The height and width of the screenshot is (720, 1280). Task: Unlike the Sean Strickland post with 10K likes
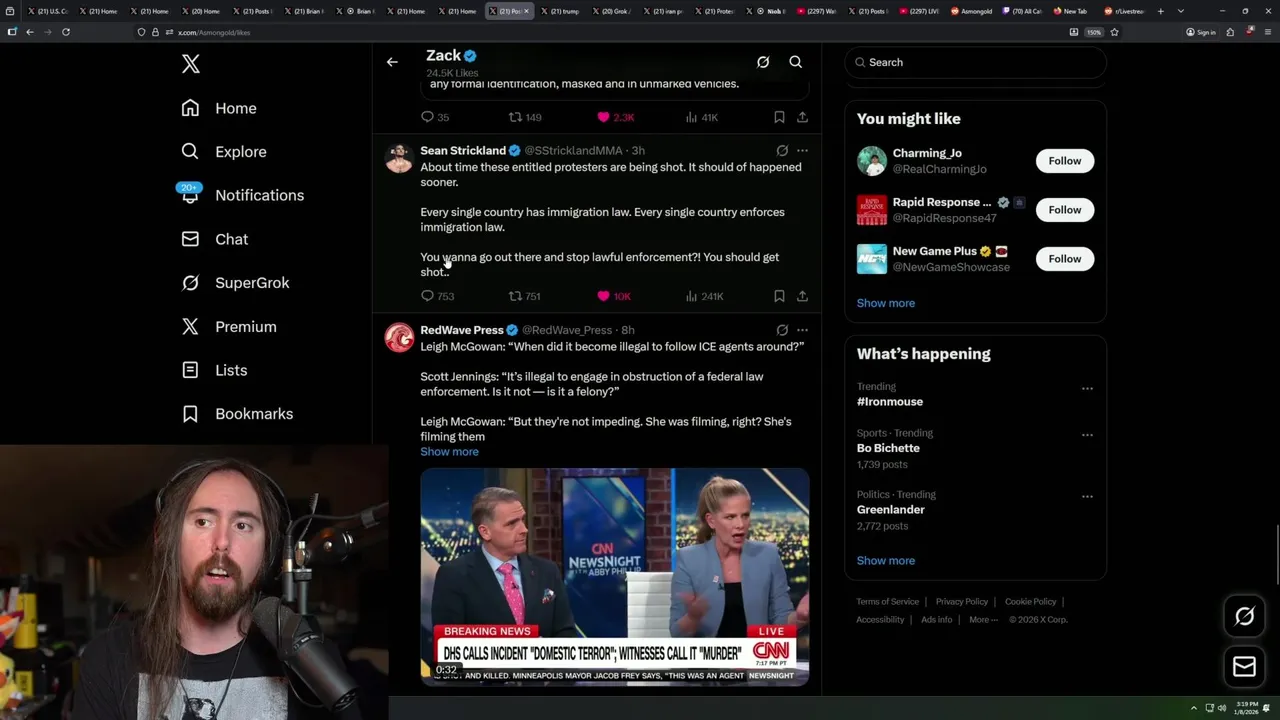(613, 296)
